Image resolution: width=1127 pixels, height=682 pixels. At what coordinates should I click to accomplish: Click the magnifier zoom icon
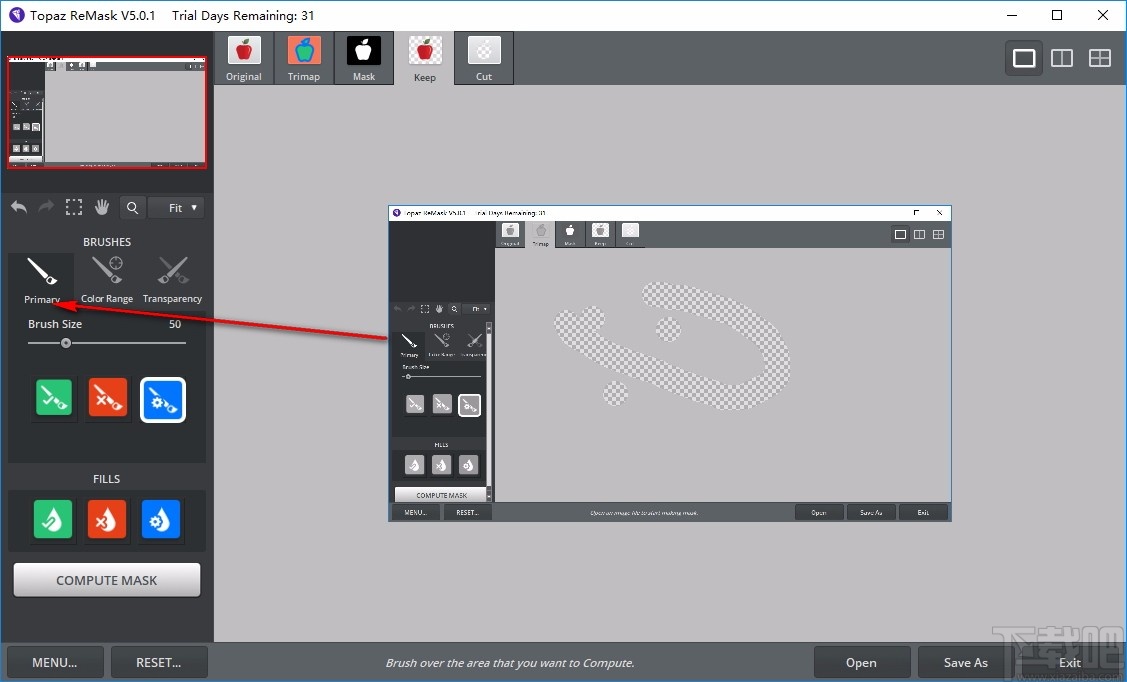point(132,208)
